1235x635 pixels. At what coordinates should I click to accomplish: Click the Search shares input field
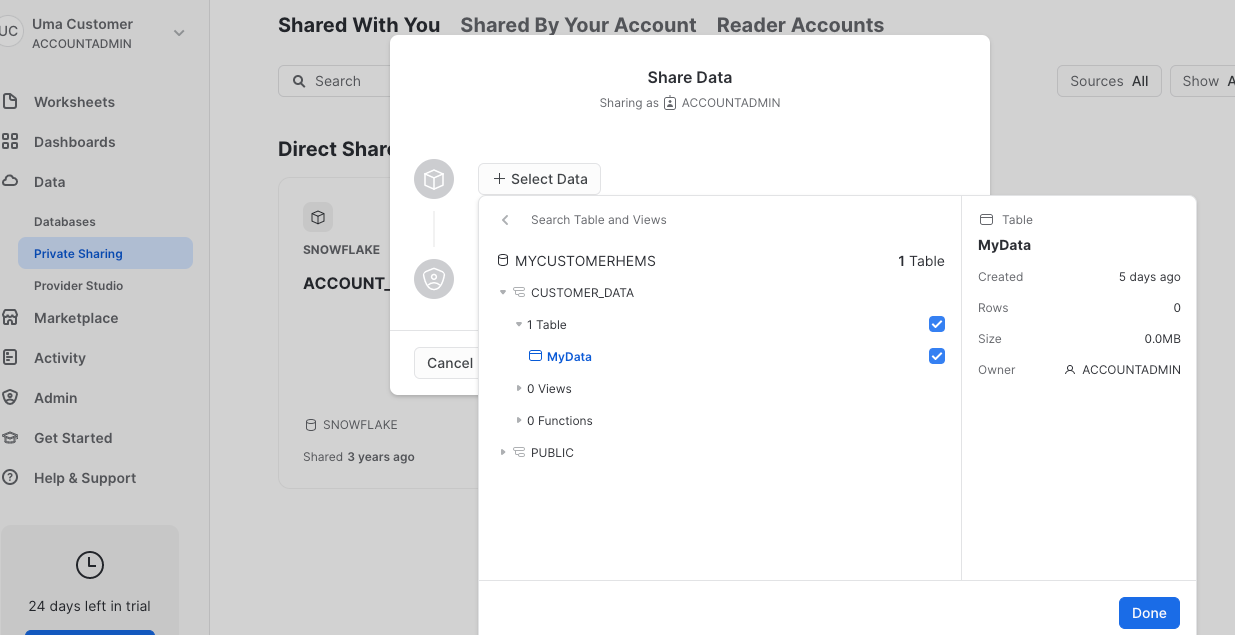(335, 81)
